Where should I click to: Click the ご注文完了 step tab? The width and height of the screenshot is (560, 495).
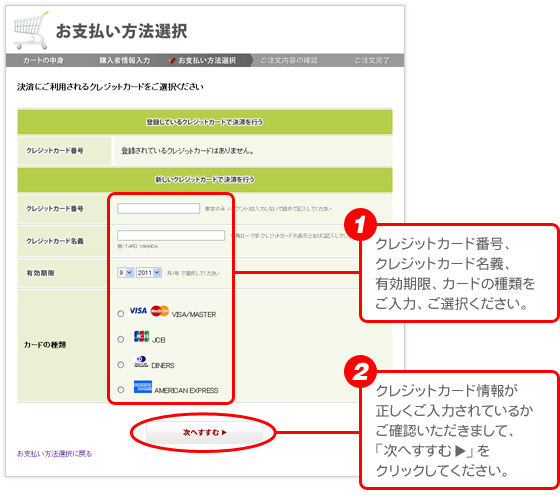[372, 60]
